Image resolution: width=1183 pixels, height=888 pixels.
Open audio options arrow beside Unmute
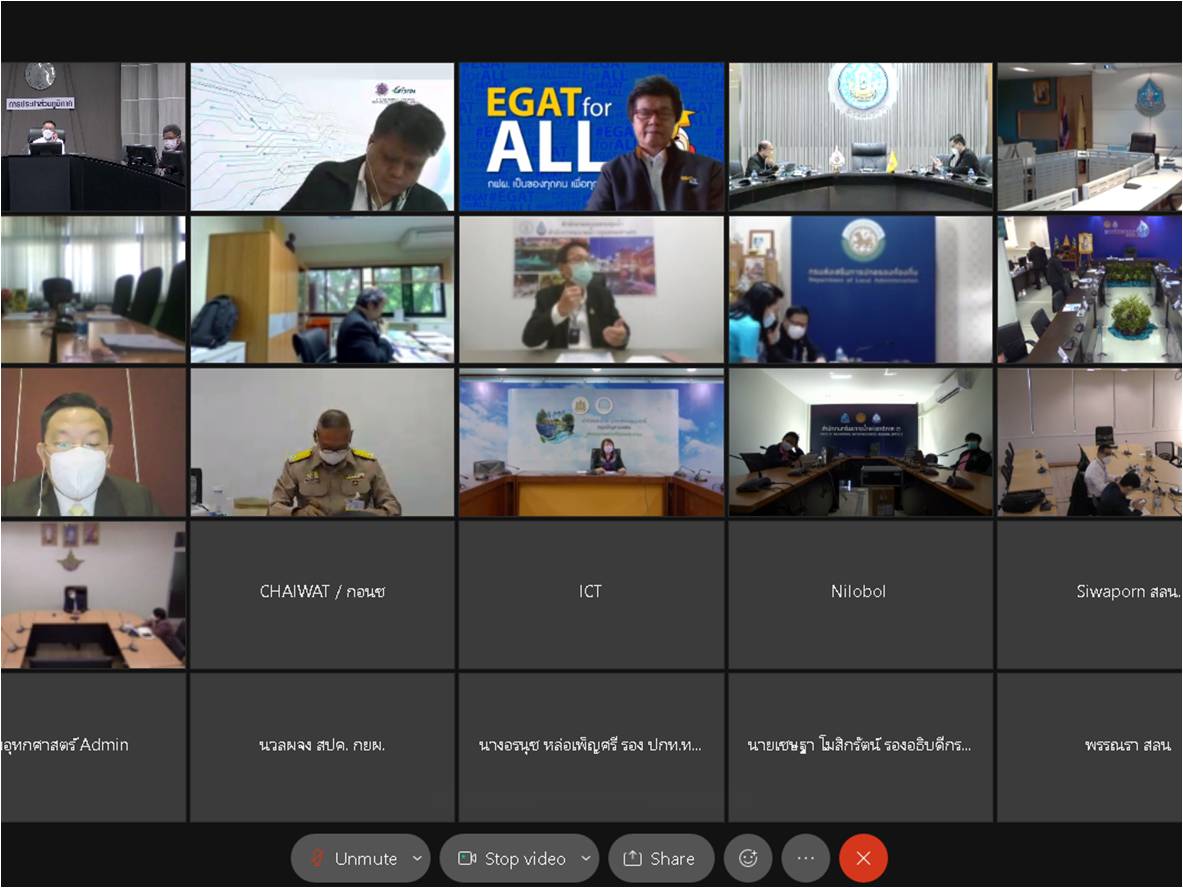(417, 858)
